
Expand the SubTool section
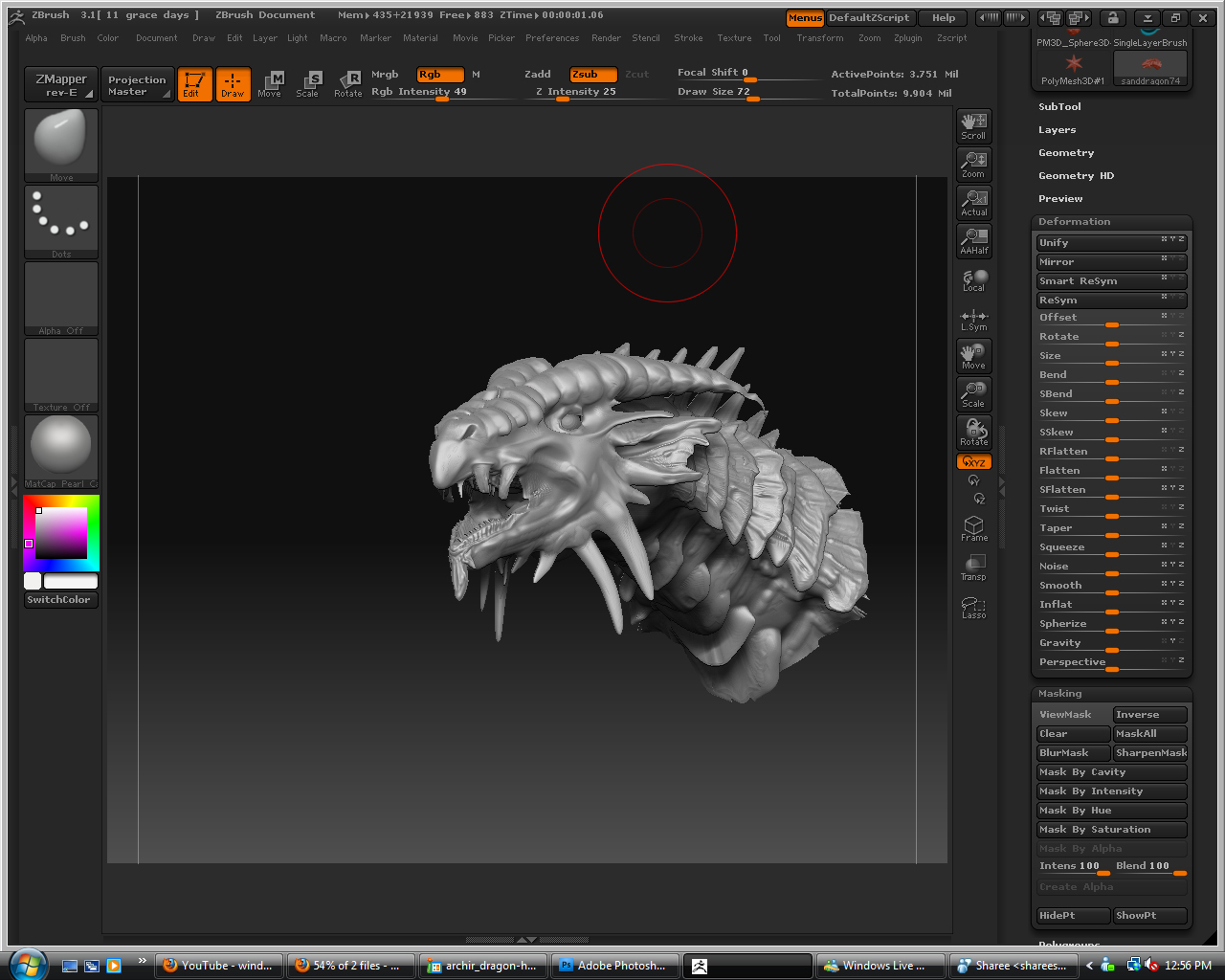tap(1059, 107)
